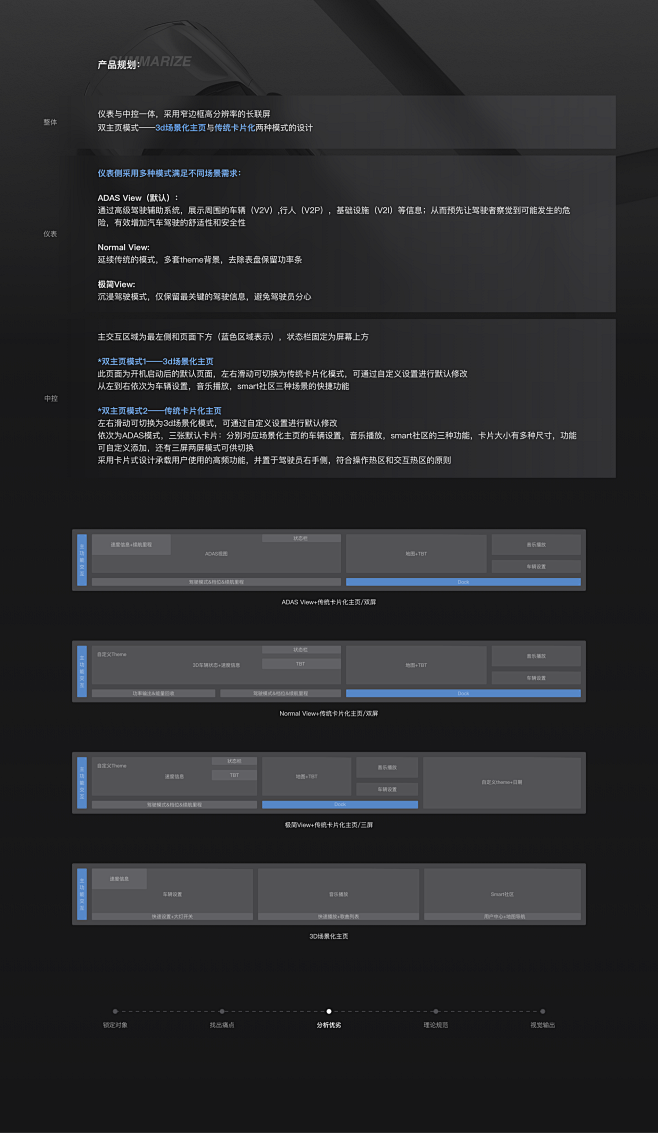
Task: Open 车辆设置 card in Normal View wireframe
Action: coord(536,678)
